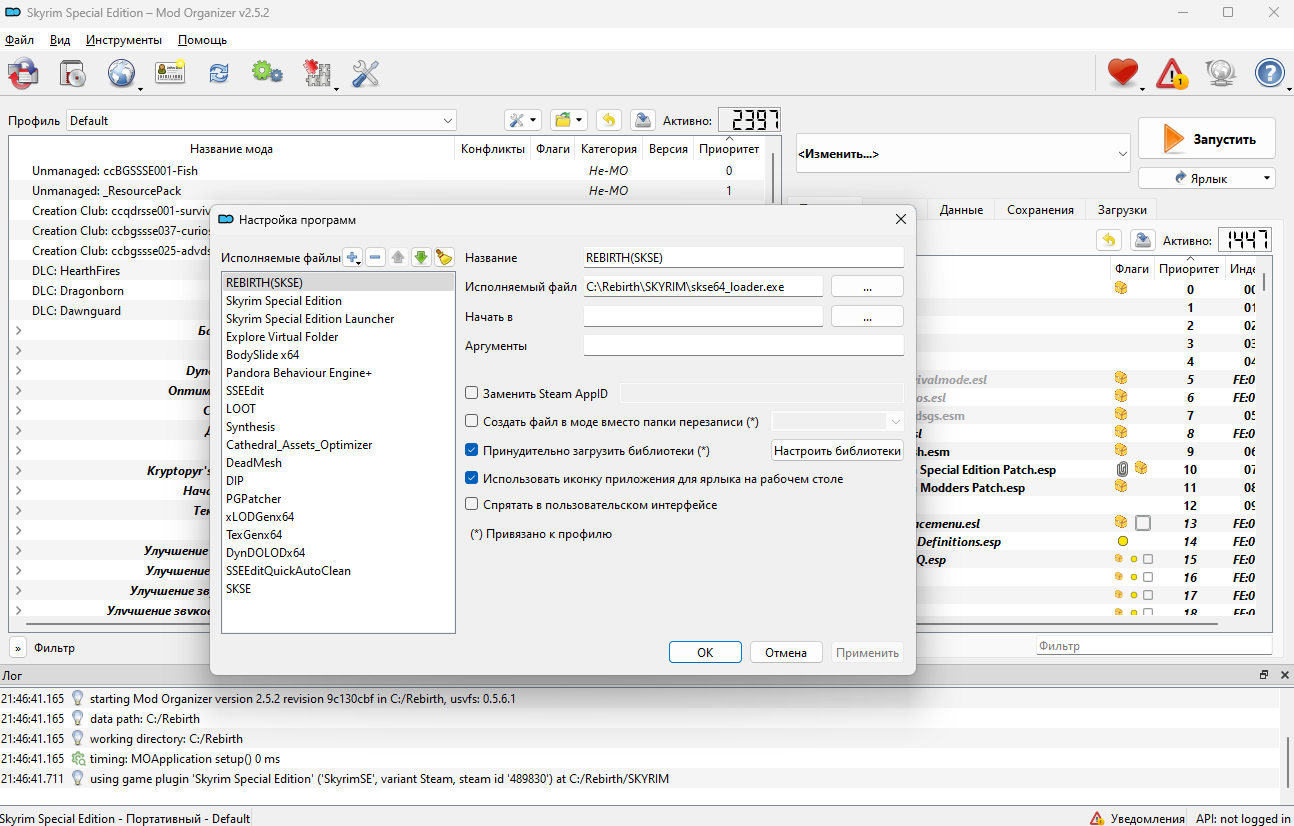Expand the Kryptopyr's mod group row
The height and width of the screenshot is (826, 1294).
(18, 471)
